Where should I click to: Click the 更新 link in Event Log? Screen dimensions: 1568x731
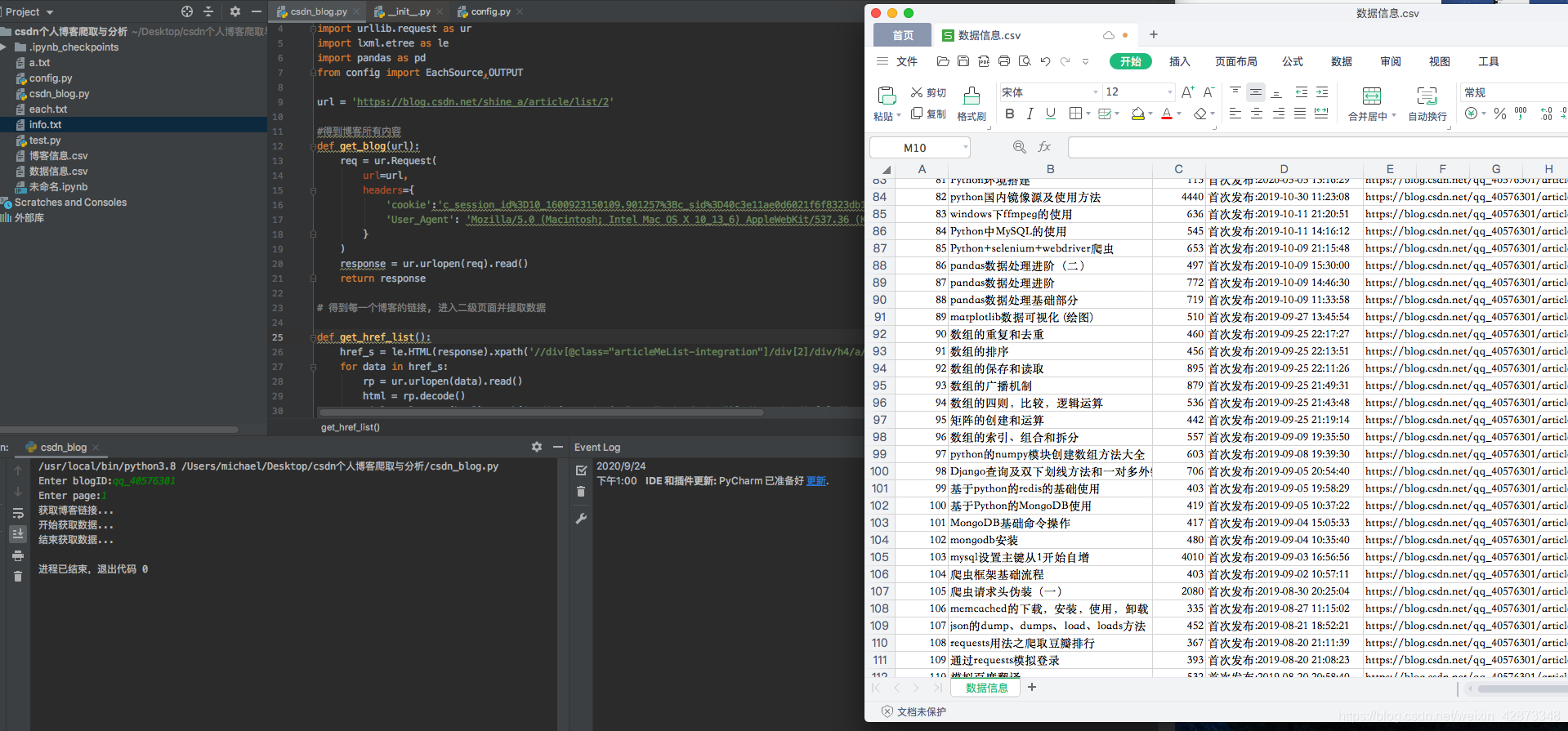pyautogui.click(x=816, y=481)
